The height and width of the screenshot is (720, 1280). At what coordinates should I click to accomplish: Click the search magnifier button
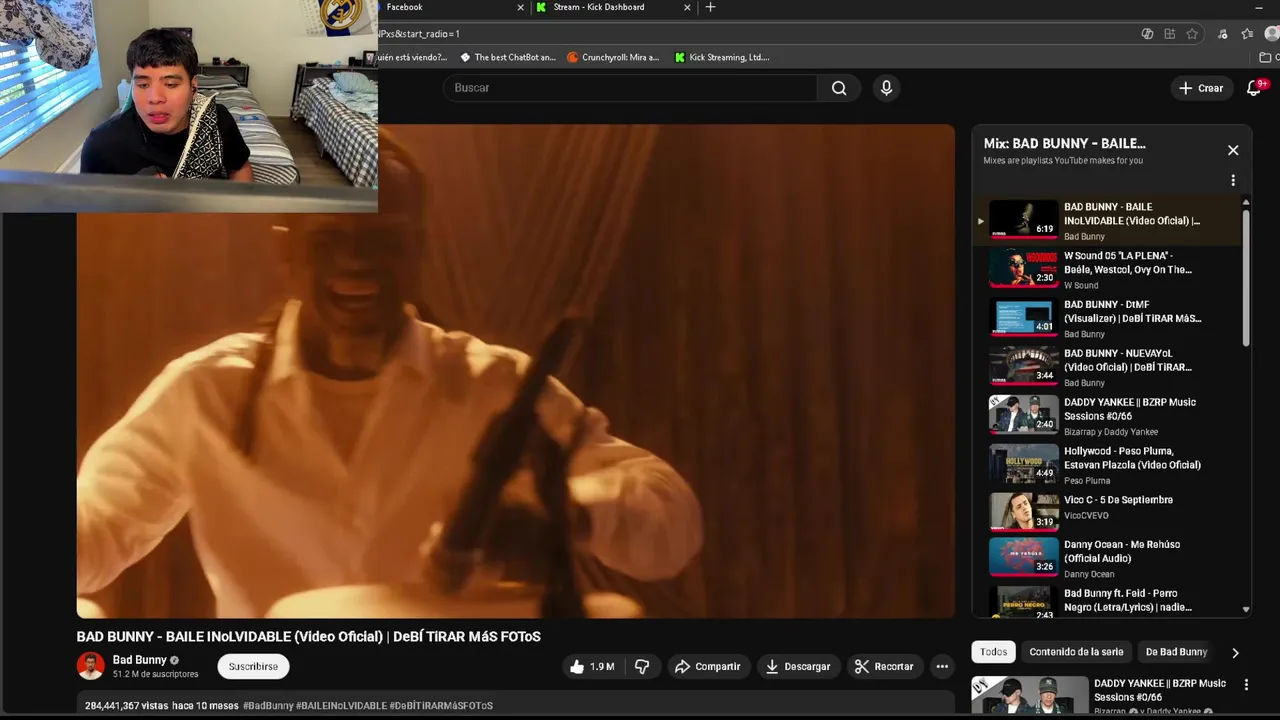[839, 88]
